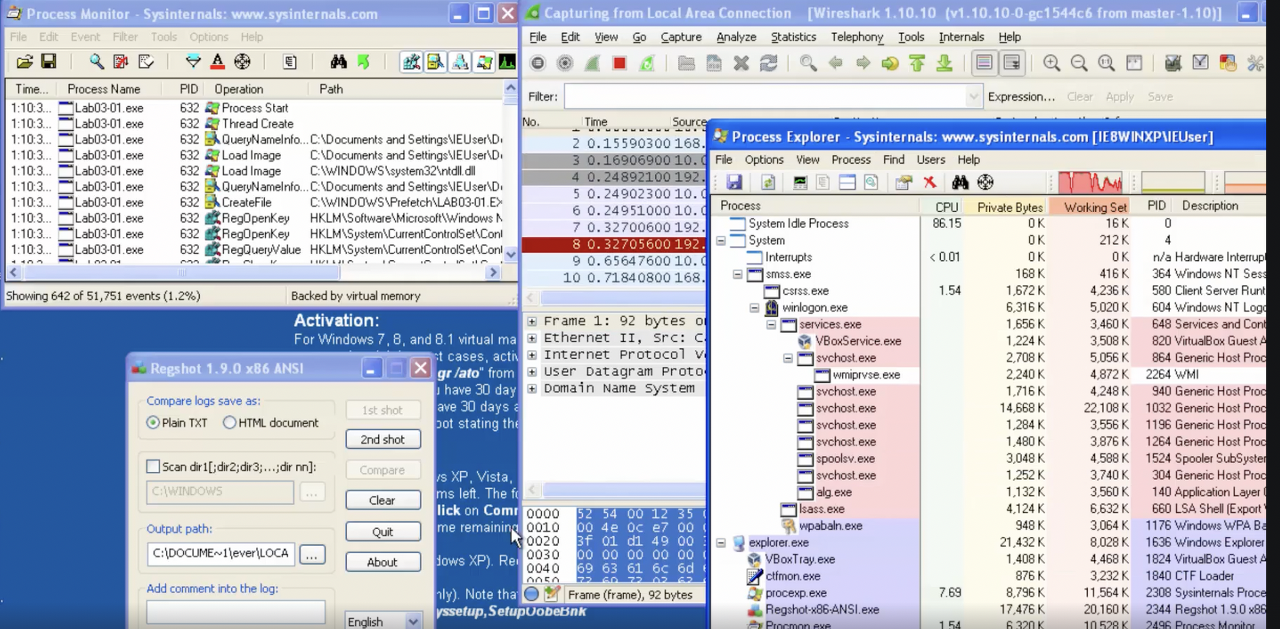Select the HTML document radio button
The image size is (1280, 629).
[x=230, y=423]
